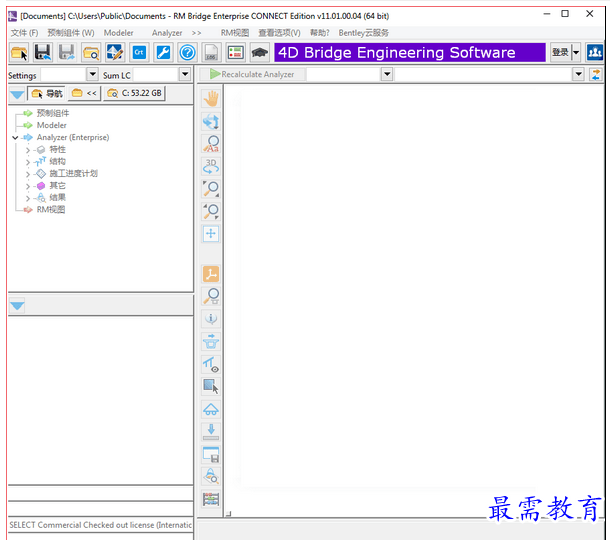Screen dimensions: 610x540
Task: Open dropdown next to Recalculate Analyzer
Action: tap(387, 74)
